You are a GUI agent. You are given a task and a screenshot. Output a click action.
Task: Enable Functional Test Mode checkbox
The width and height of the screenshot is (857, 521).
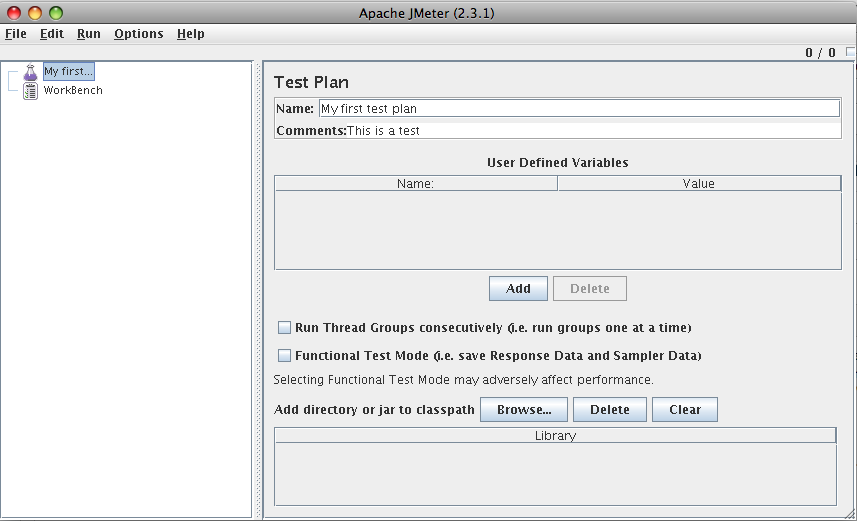pos(284,356)
